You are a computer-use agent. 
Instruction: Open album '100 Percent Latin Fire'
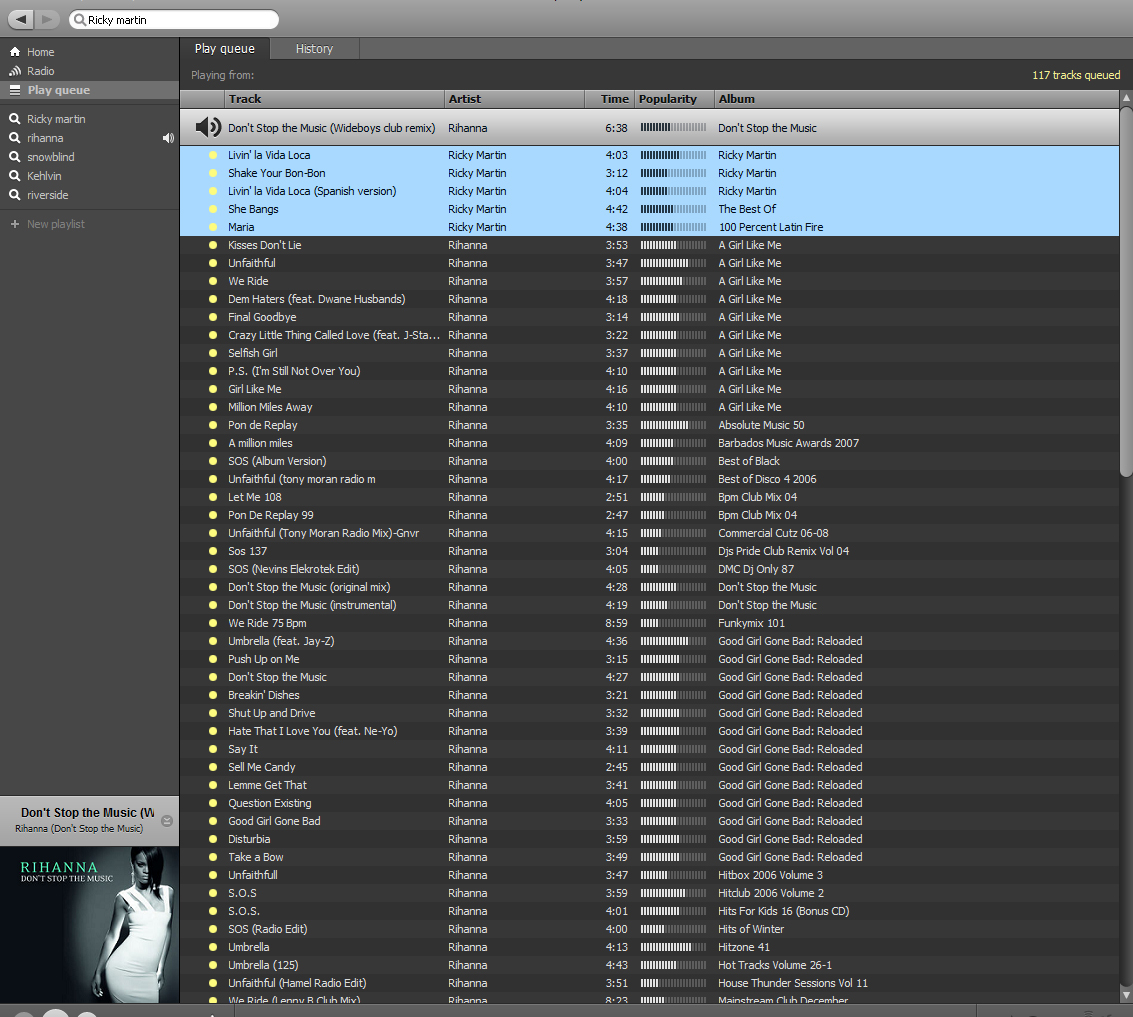click(770, 227)
